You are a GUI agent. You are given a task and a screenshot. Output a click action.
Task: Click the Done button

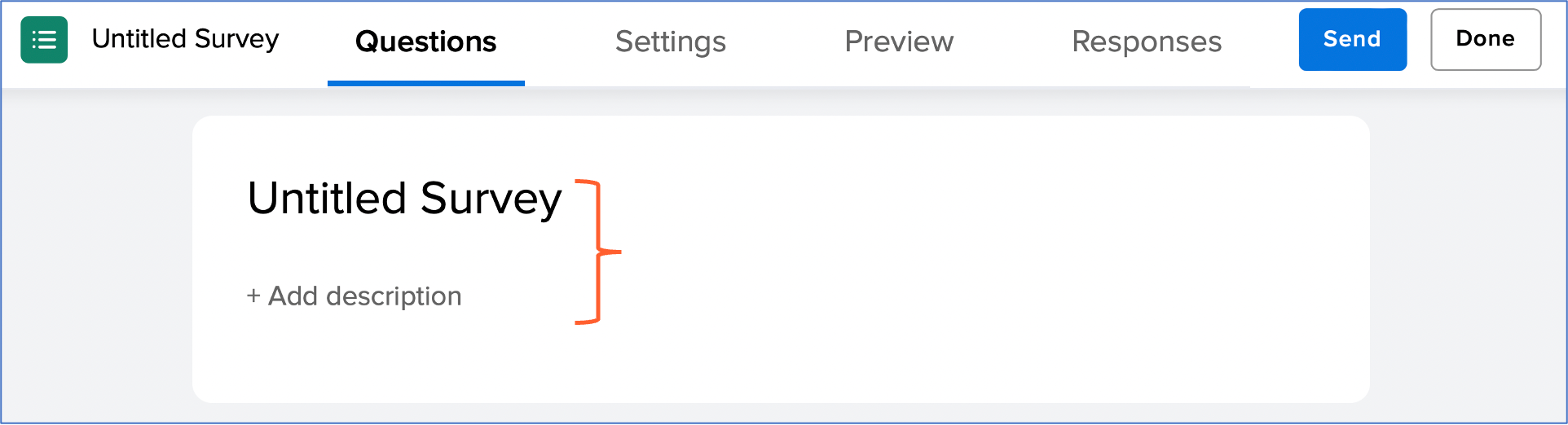[x=1485, y=39]
